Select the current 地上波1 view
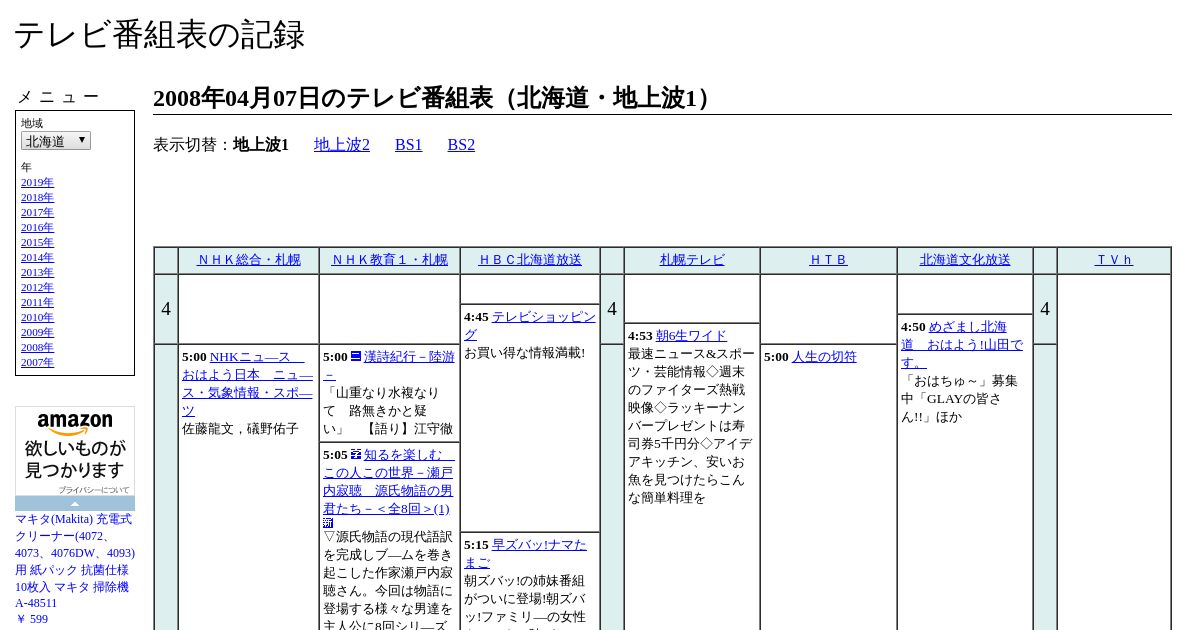The image size is (1200, 630). (261, 145)
